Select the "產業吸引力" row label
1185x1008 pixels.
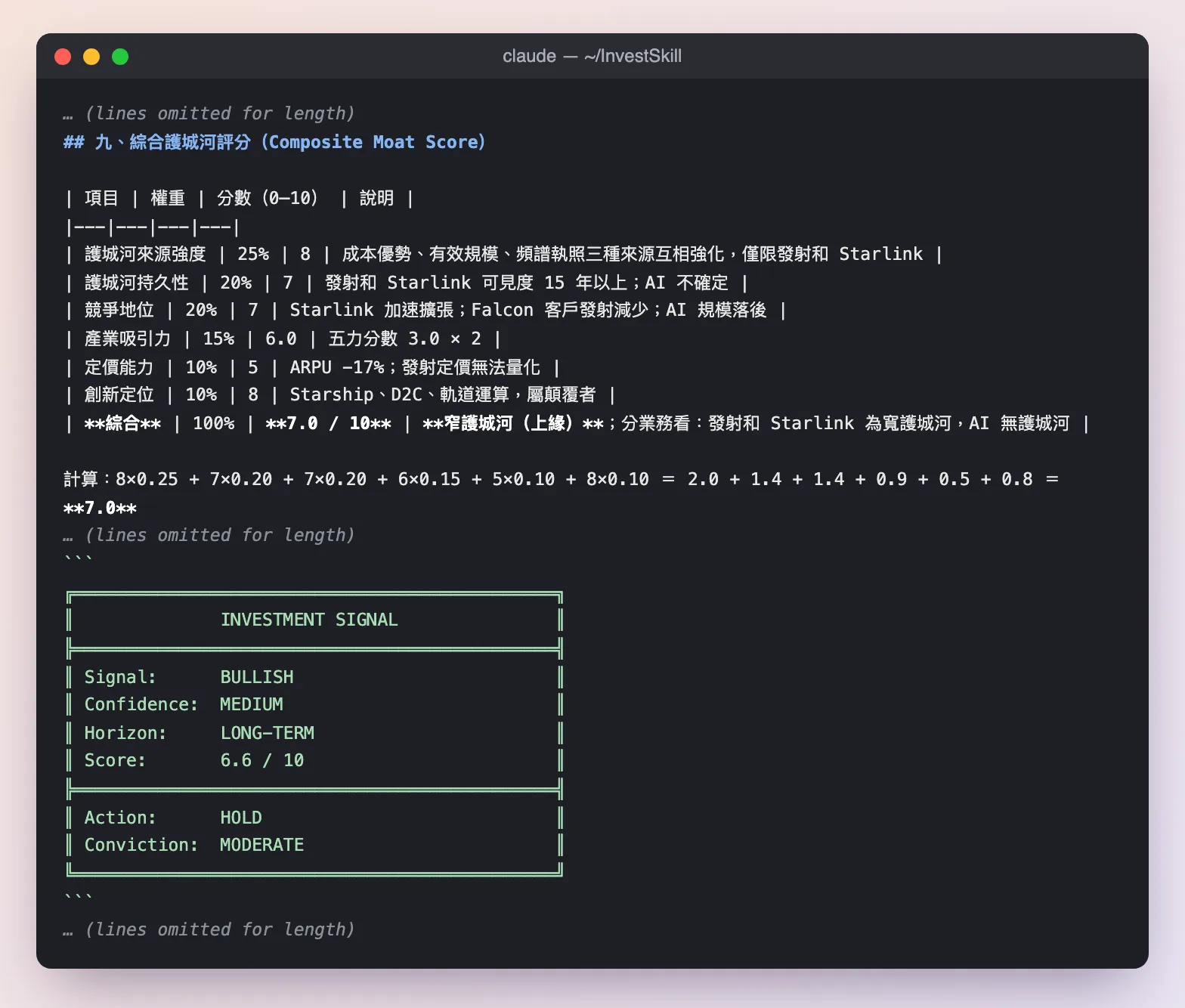[x=128, y=339]
